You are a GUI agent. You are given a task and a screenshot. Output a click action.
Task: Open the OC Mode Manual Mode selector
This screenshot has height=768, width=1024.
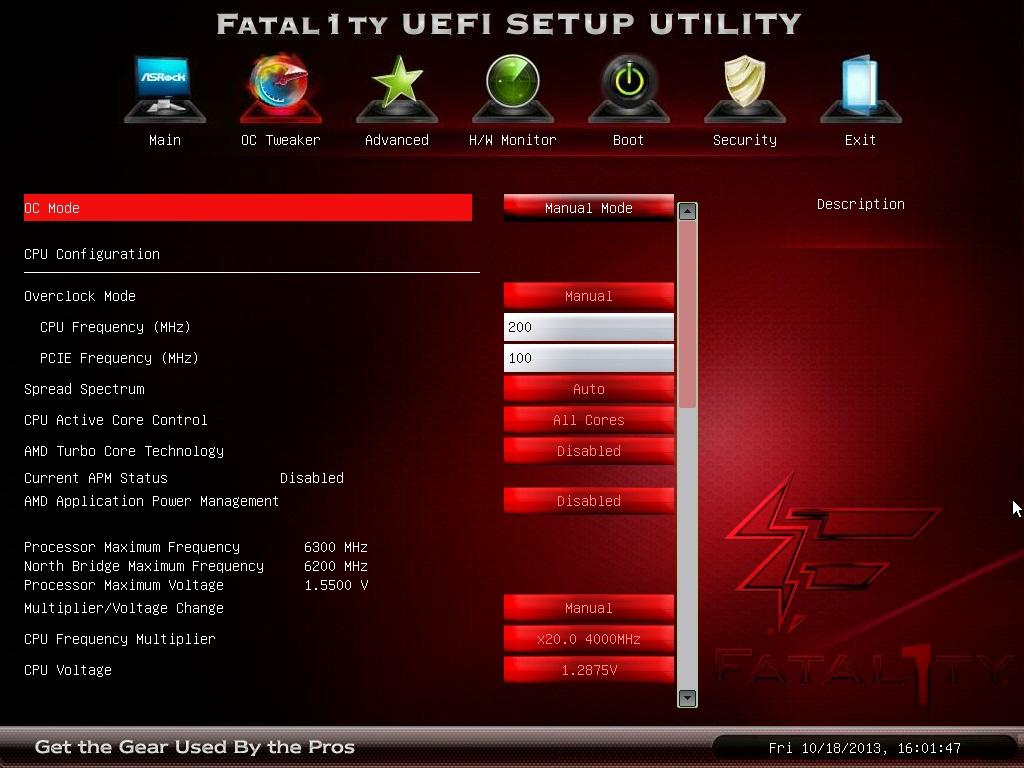point(588,208)
